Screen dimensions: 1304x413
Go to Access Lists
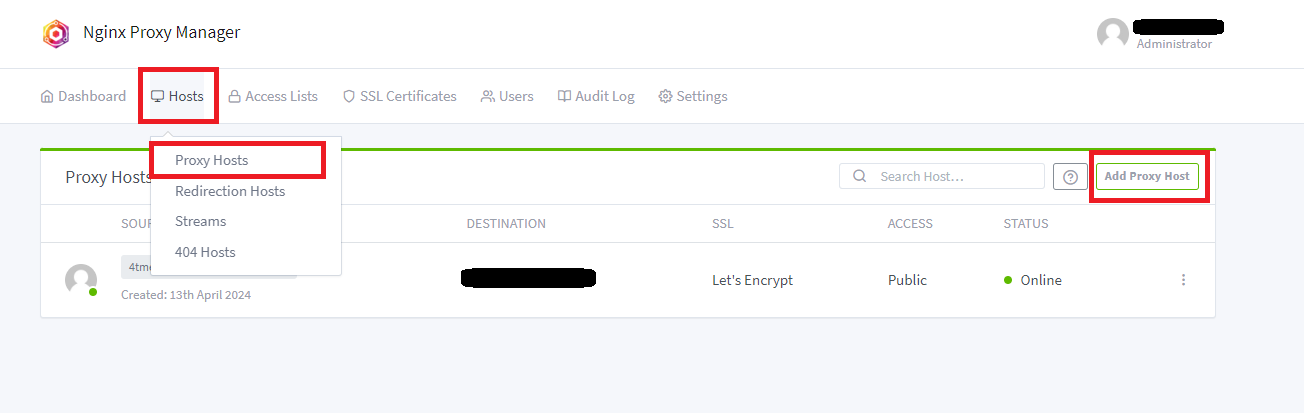click(273, 96)
